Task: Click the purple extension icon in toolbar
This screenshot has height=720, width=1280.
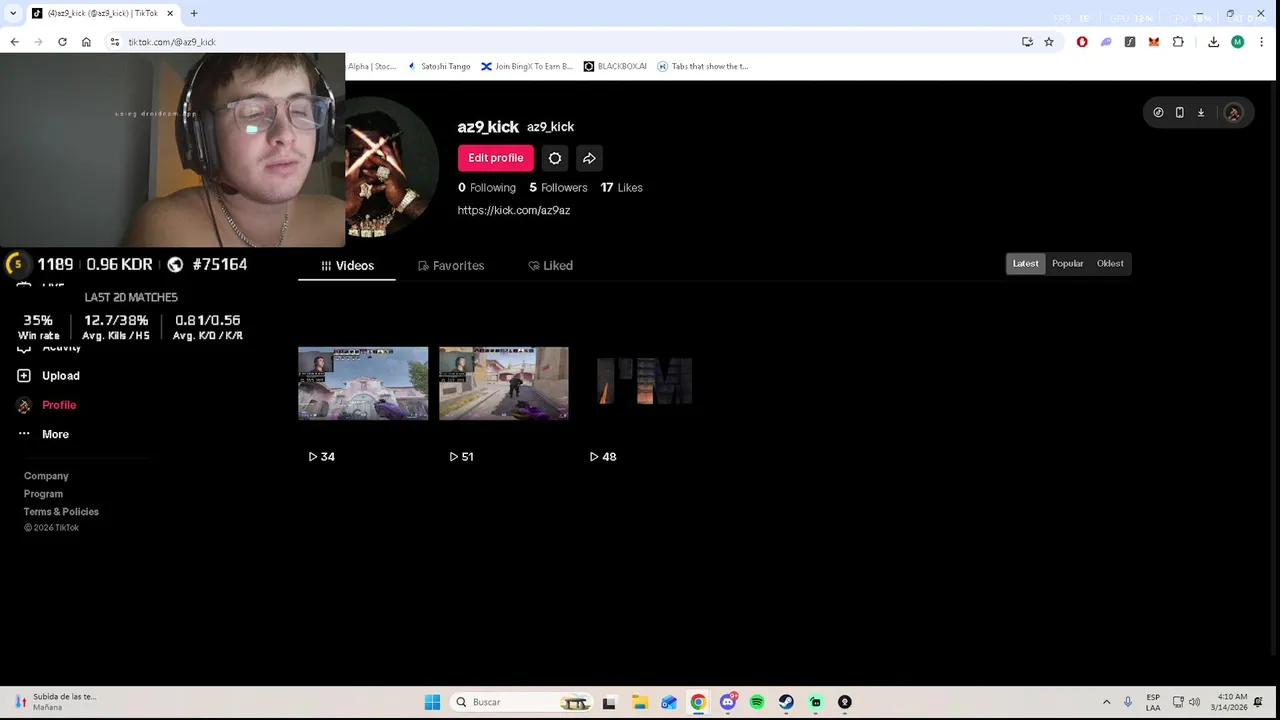Action: (1106, 42)
